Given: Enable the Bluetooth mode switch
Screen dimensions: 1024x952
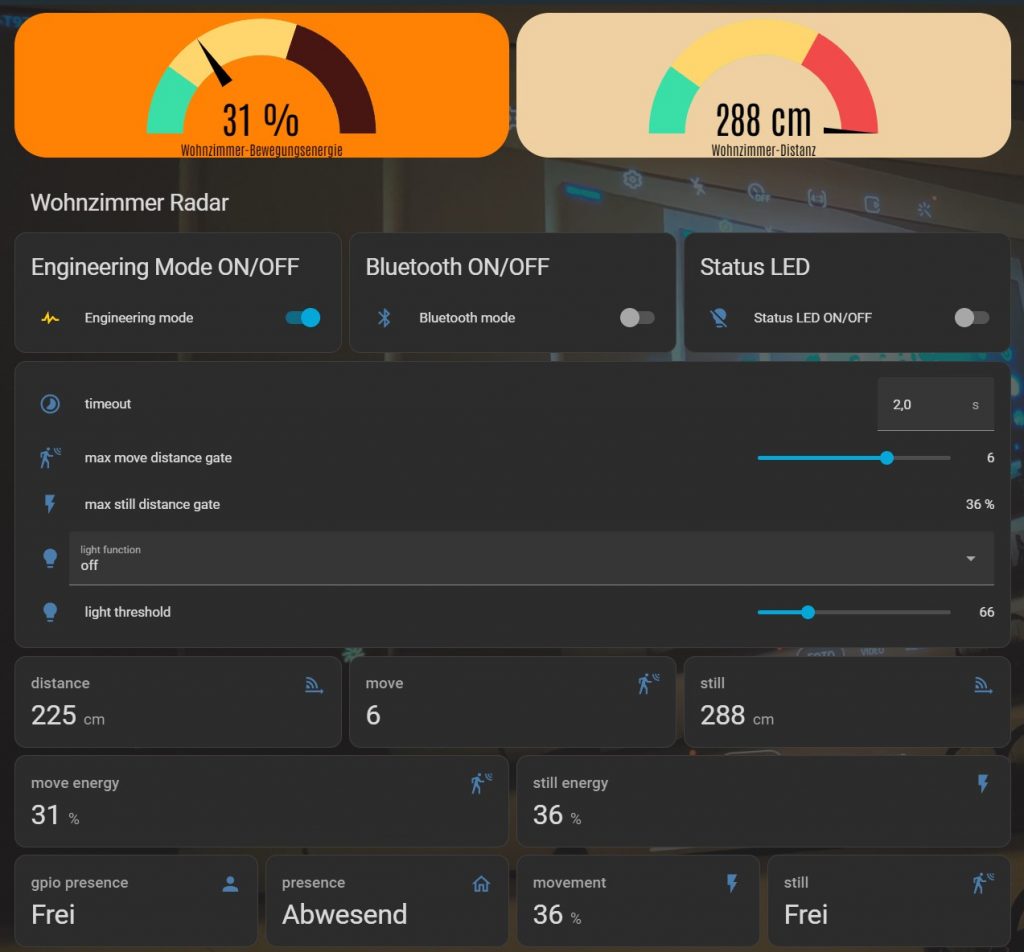Looking at the screenshot, I should pos(637,318).
